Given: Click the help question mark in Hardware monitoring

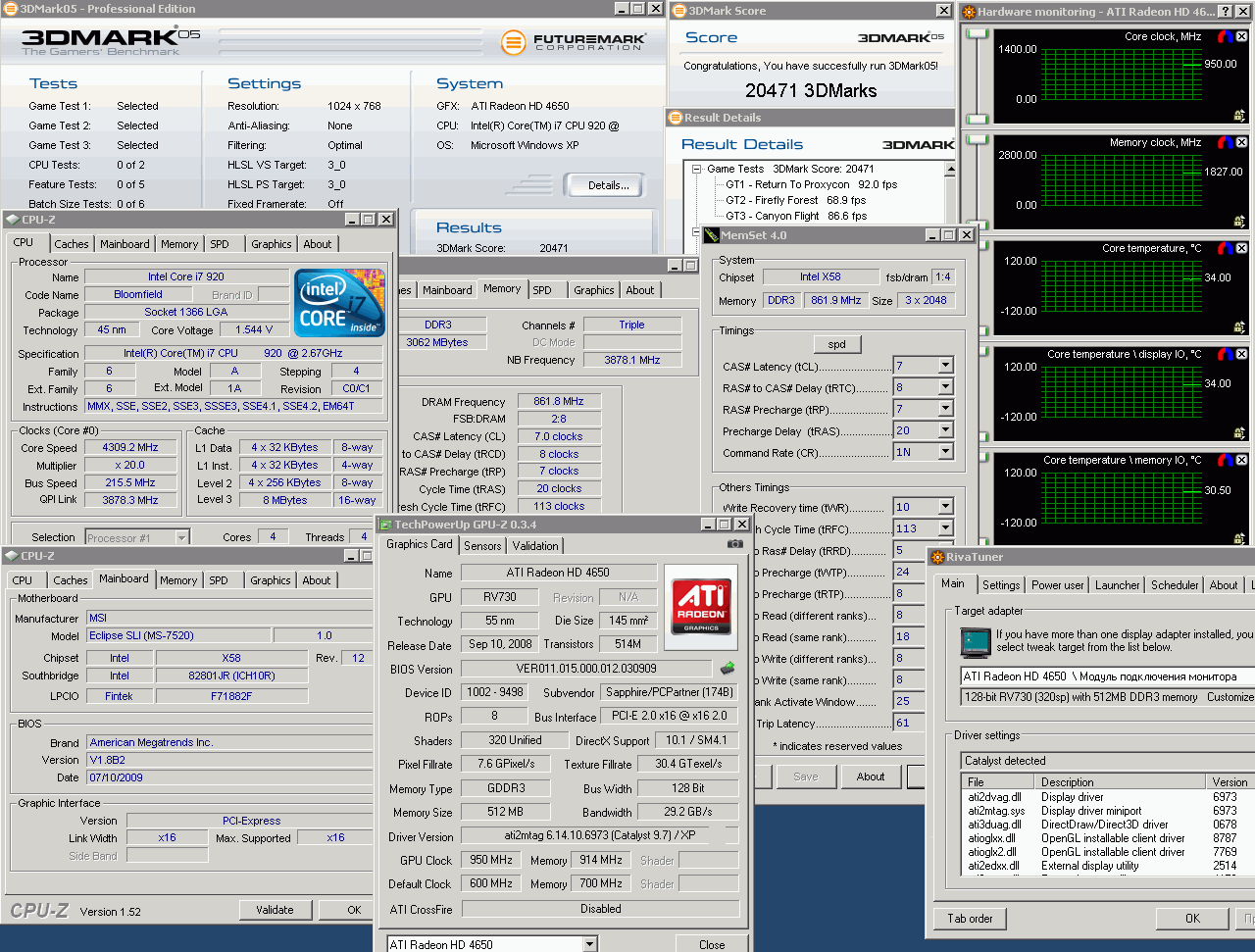Looking at the screenshot, I should tap(1225, 11).
